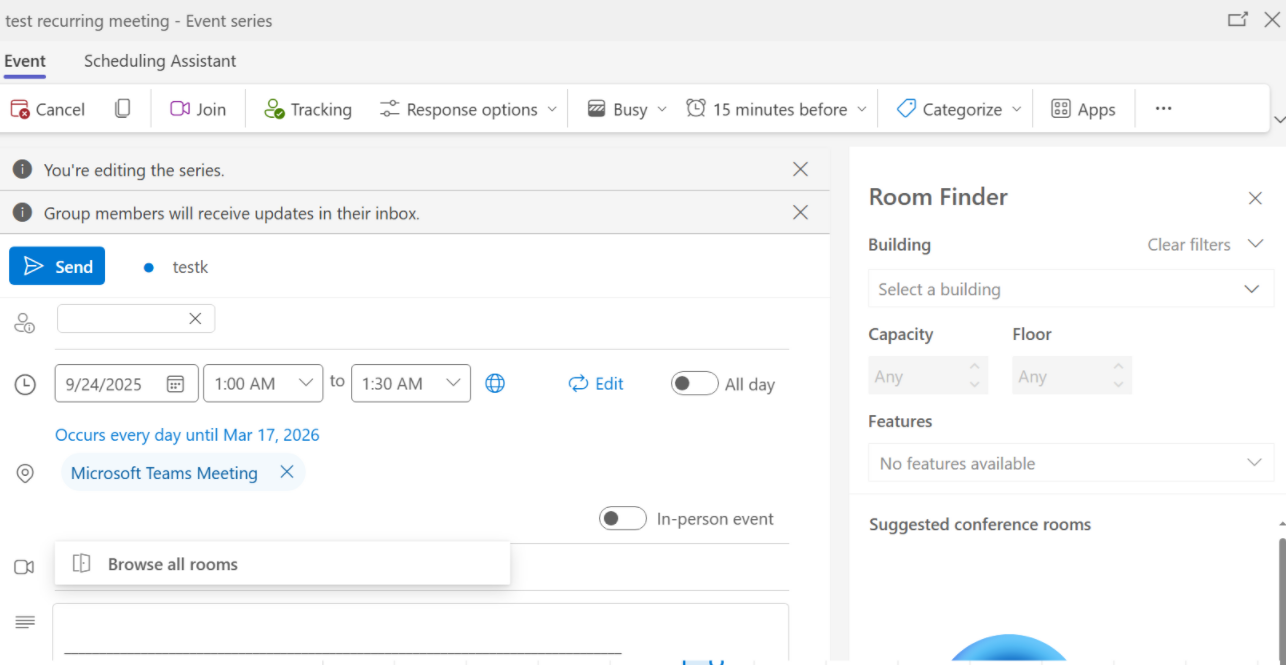Viewport: 1286px width, 665px height.
Task: Join the Teams meeting
Action: [197, 109]
